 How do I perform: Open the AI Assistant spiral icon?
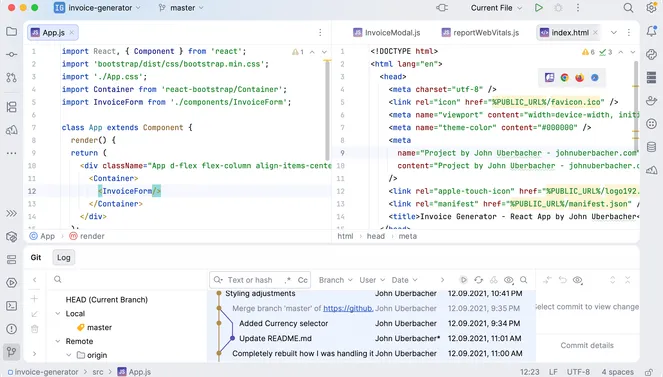pyautogui.click(x=651, y=54)
